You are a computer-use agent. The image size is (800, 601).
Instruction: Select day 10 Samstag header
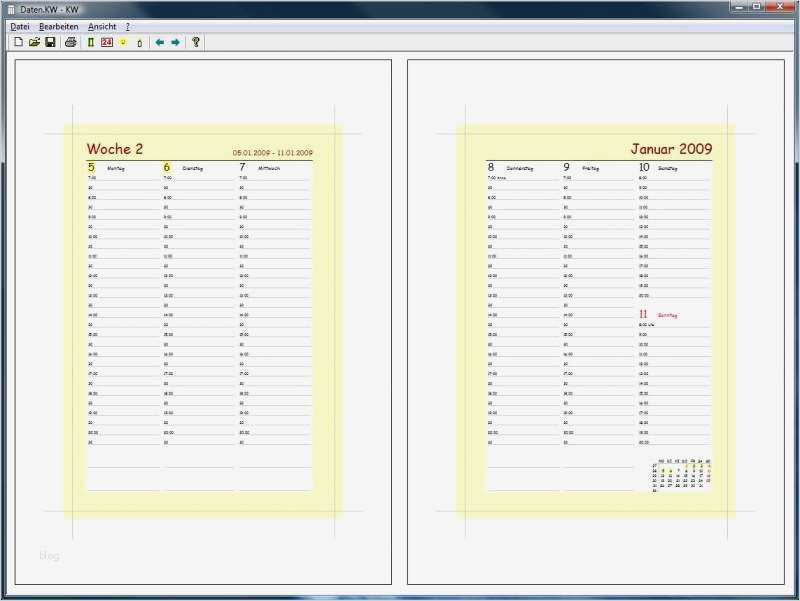658,167
